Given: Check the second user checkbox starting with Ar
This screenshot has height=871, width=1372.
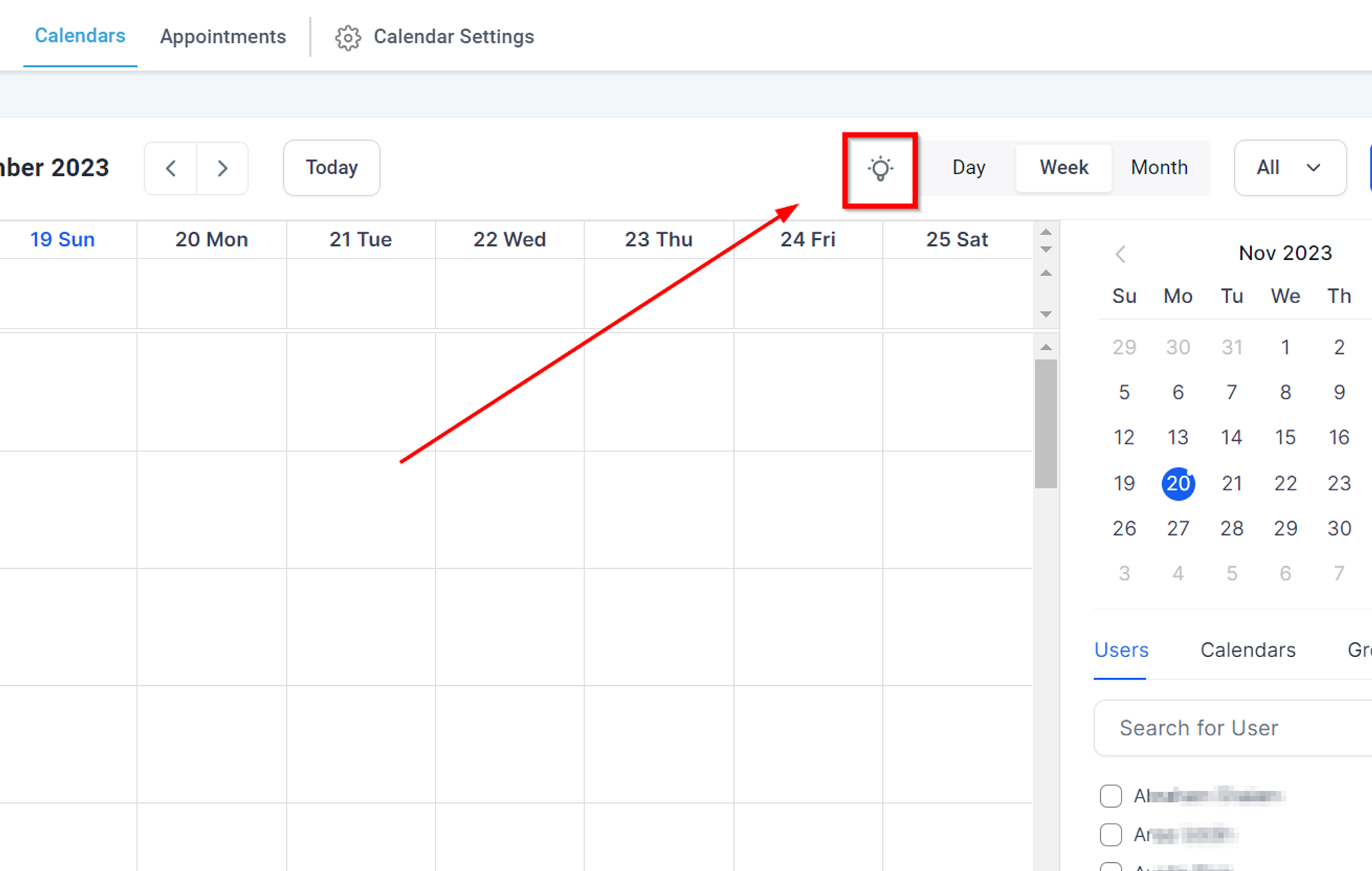Looking at the screenshot, I should pos(1111,835).
